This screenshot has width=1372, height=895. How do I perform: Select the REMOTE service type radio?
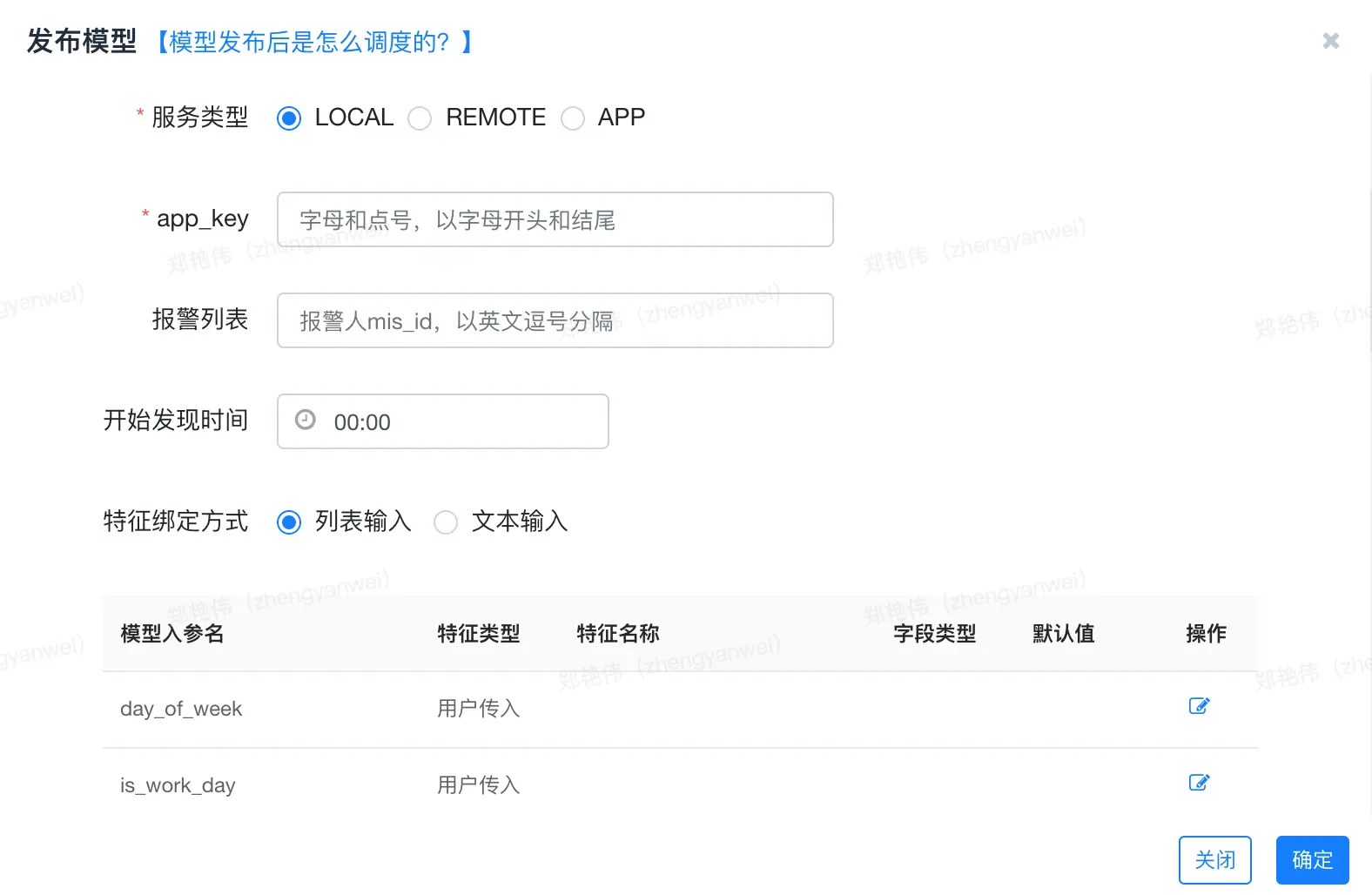(420, 118)
